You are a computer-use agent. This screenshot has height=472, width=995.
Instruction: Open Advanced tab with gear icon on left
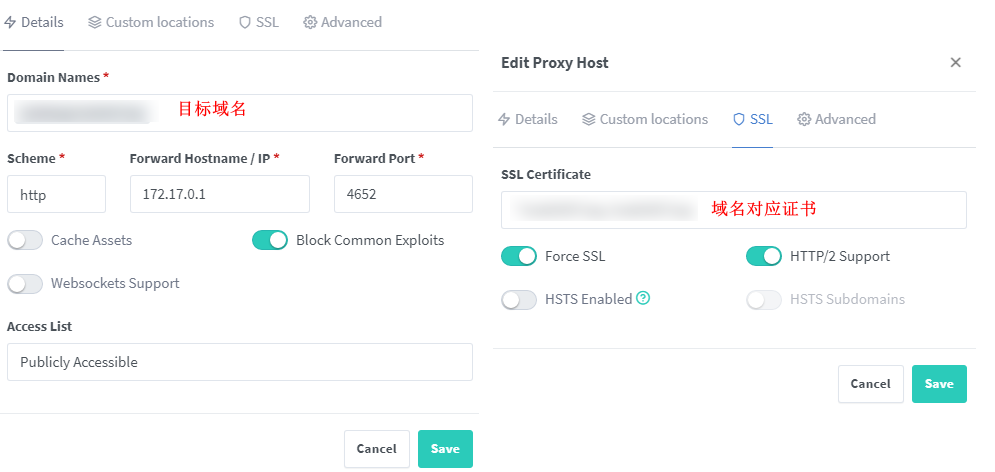(x=342, y=22)
